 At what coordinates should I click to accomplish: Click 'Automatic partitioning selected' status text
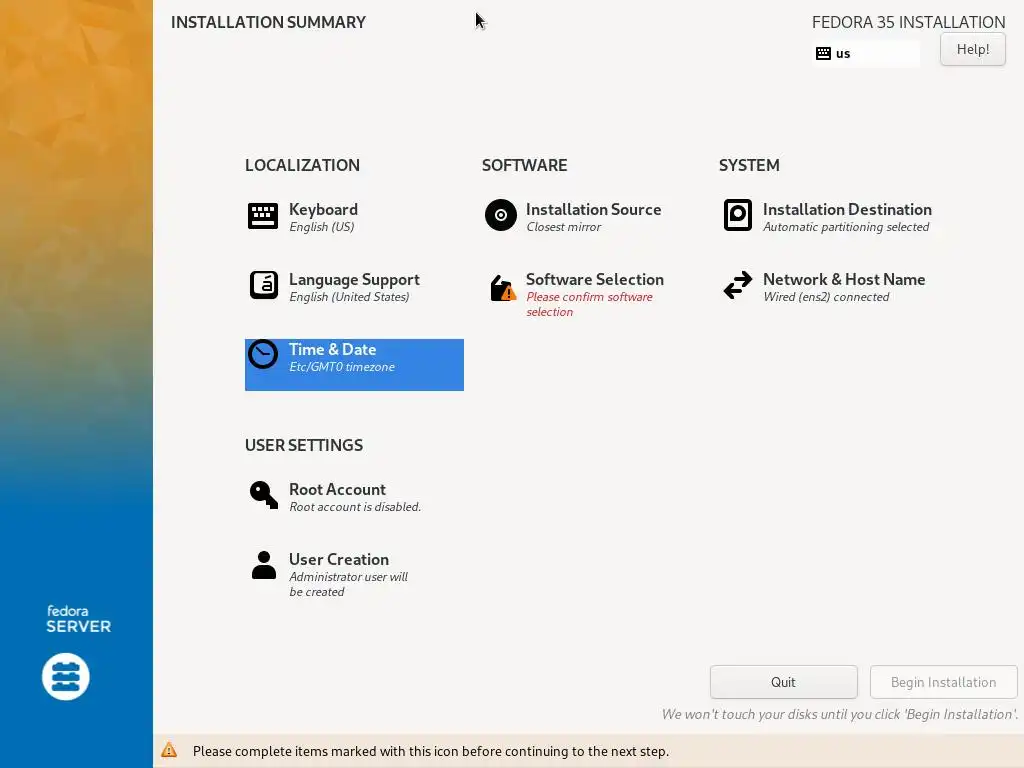[x=846, y=227]
